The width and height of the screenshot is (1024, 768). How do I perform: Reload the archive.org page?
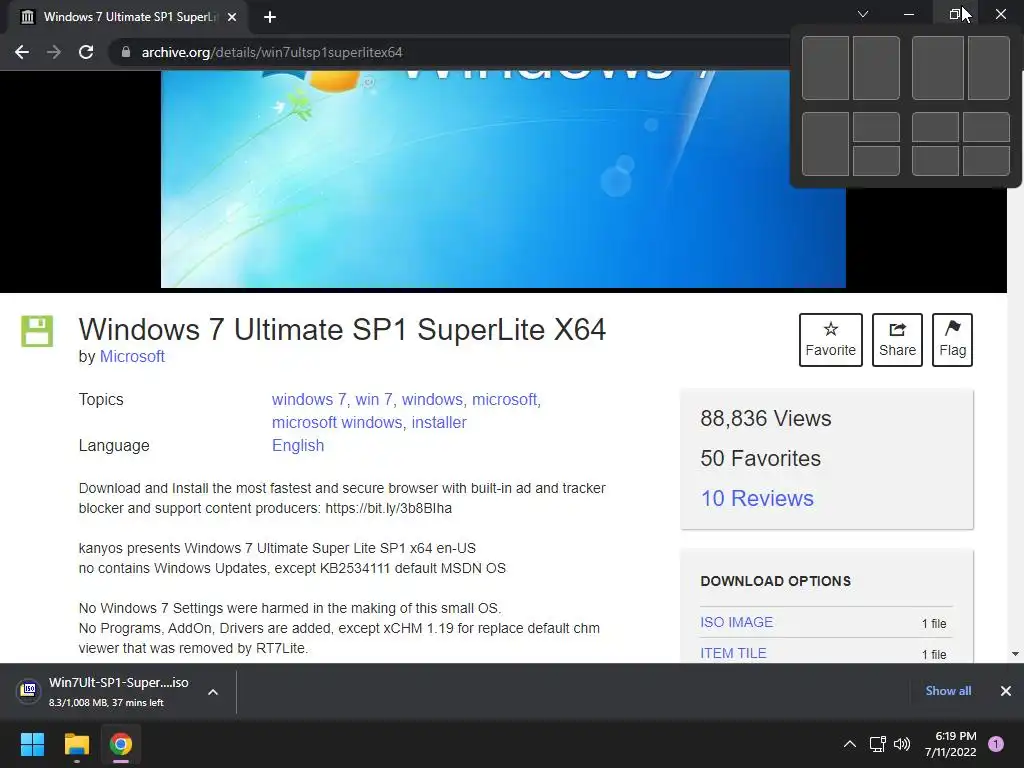point(86,52)
